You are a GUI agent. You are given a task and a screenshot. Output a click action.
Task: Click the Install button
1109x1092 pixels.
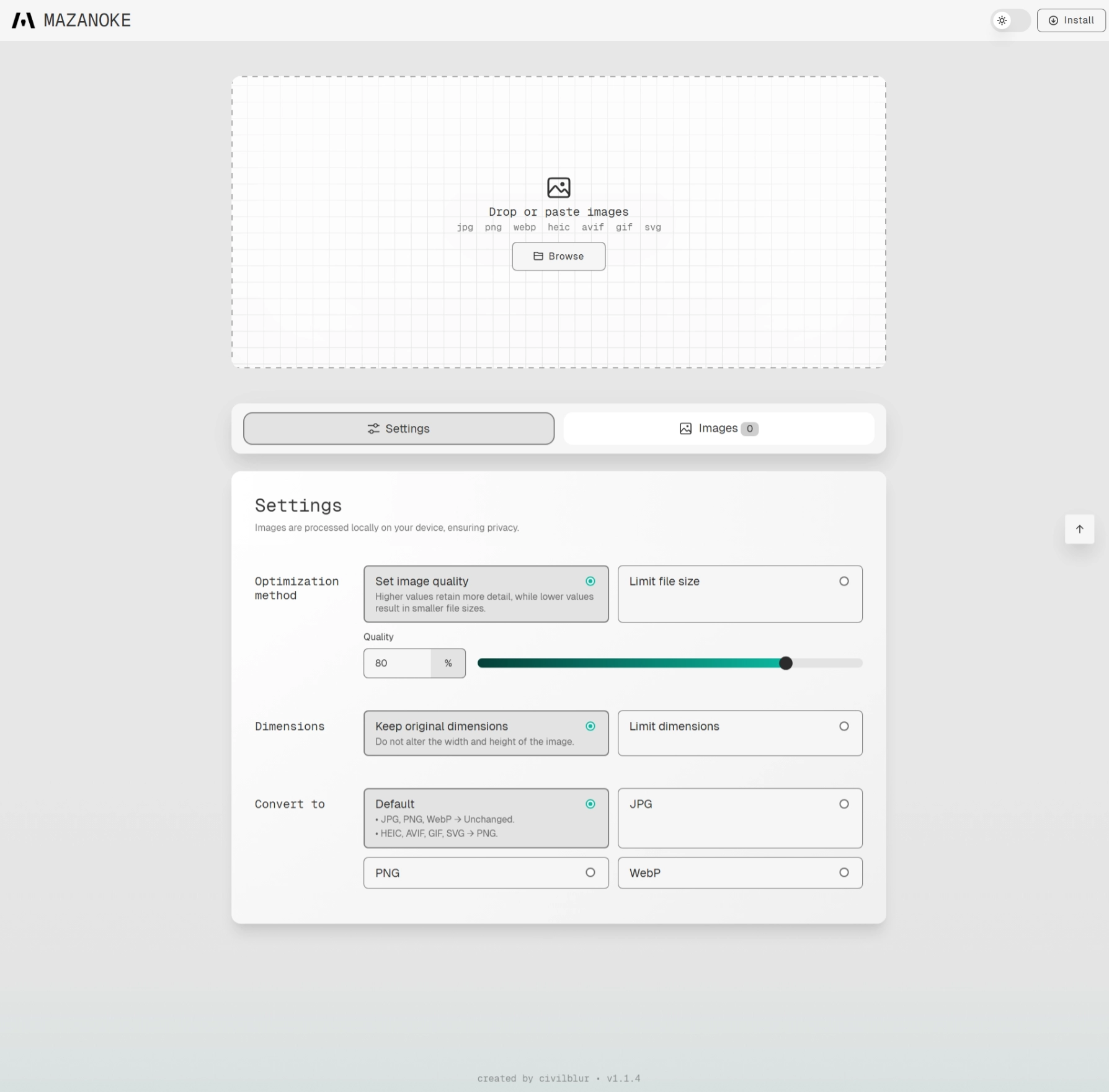(1071, 20)
